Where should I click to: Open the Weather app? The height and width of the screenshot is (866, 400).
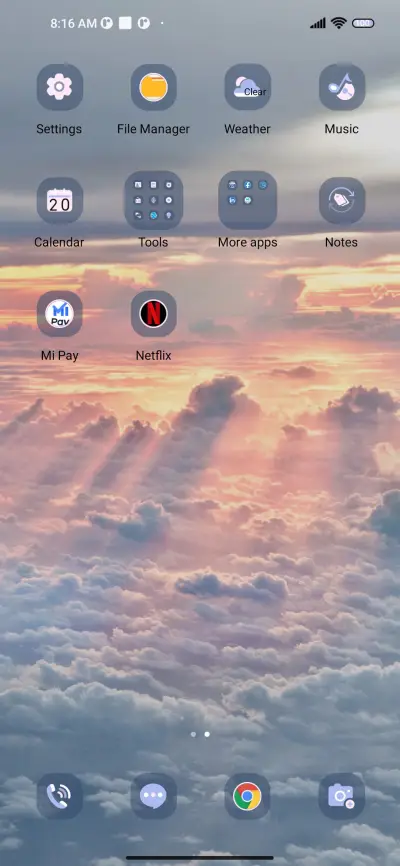coord(248,87)
